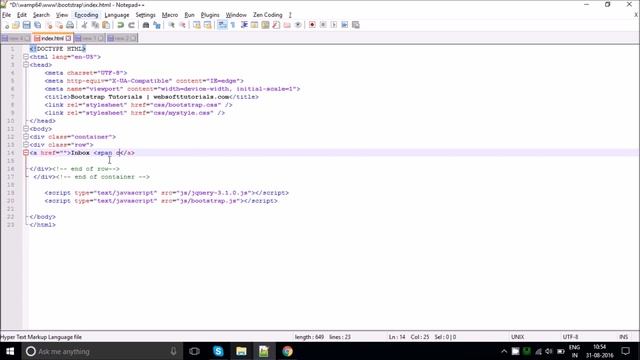
Task: Open the Edit menu
Action: [22, 15]
